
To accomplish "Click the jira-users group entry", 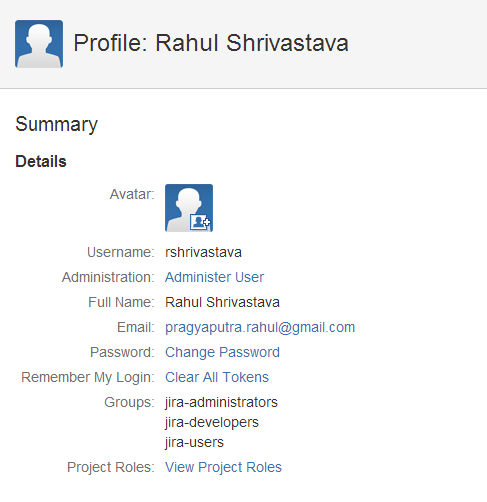I will (194, 442).
